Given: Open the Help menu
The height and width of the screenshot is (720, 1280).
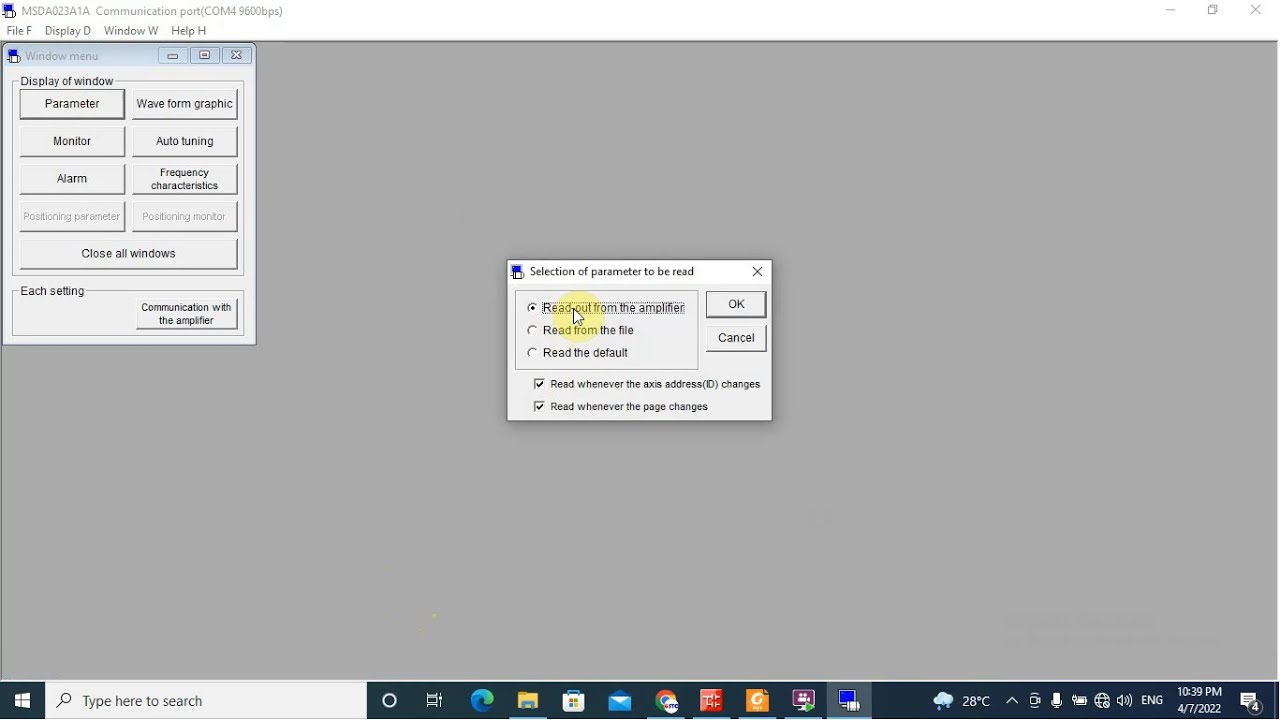Looking at the screenshot, I should click(x=188, y=31).
